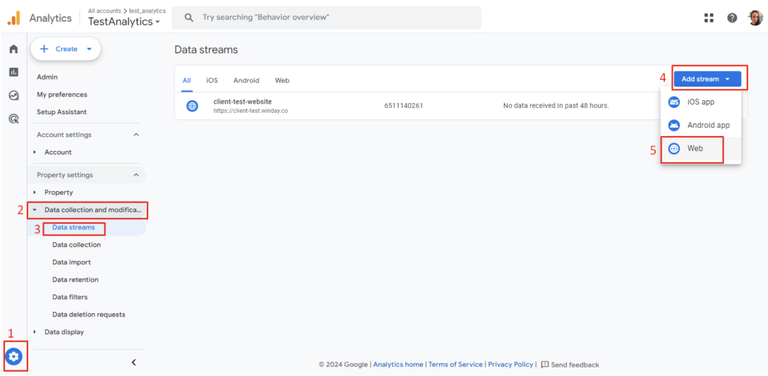Viewport: 768px width, 376px height.
Task: Click the Google Analytics logo
Action: (14, 18)
